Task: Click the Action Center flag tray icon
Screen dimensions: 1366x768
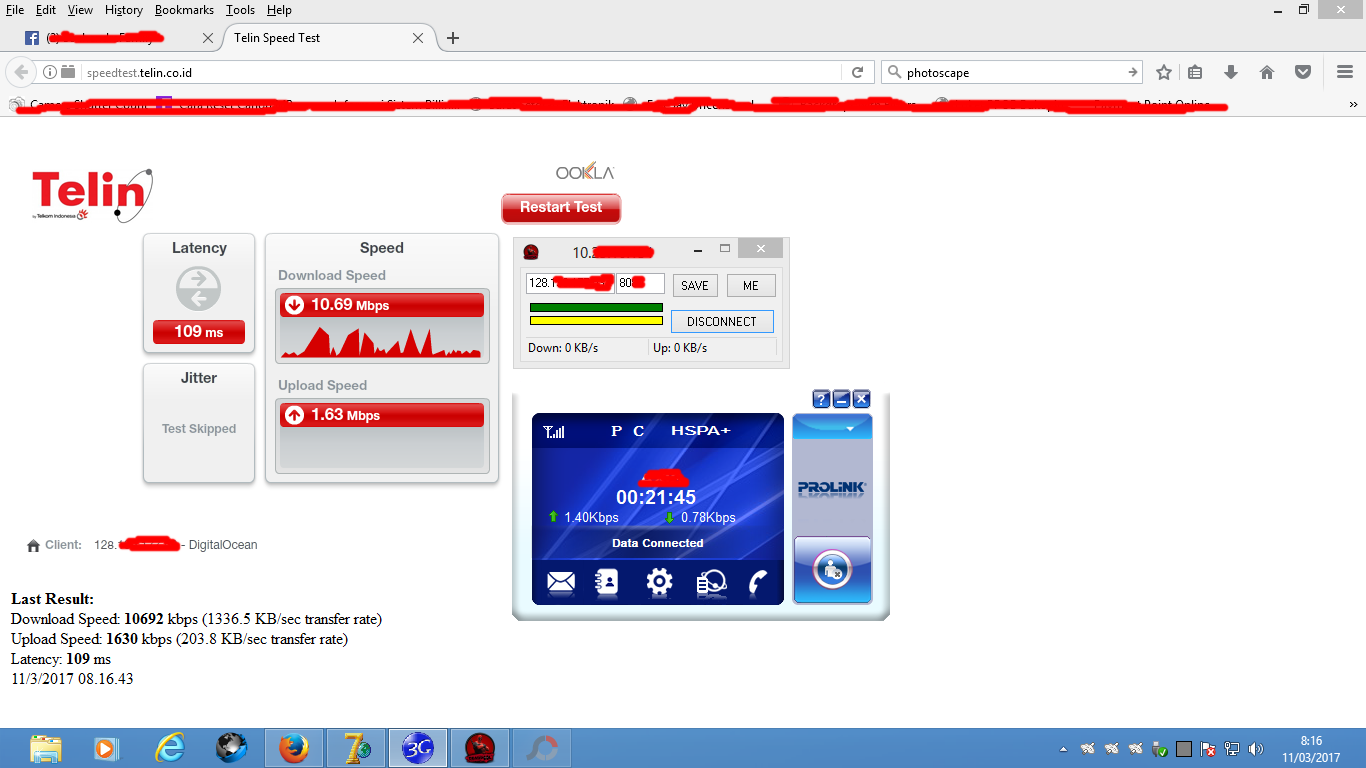Action: 1208,748
